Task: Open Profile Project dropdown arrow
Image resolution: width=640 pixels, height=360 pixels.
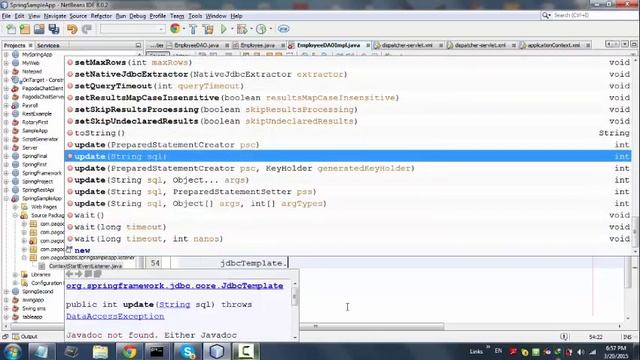Action: click(271, 29)
